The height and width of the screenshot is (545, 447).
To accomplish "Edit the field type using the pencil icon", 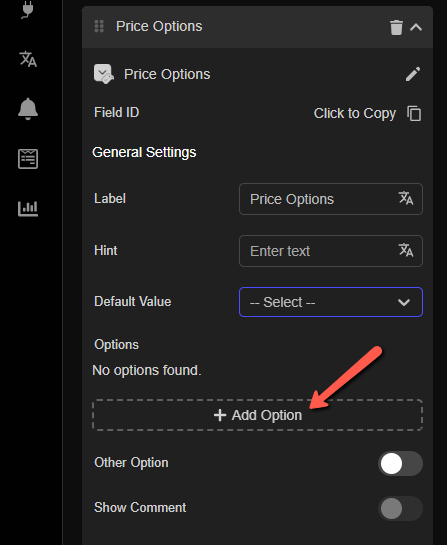I will (413, 74).
